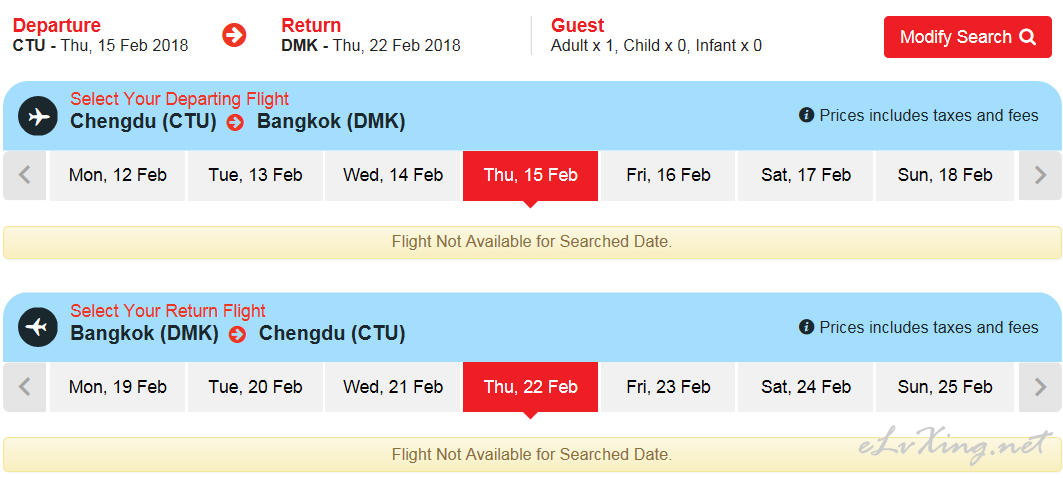1063x478 pixels.
Task: Show earlier departing dates with left chevron
Action: (25, 176)
